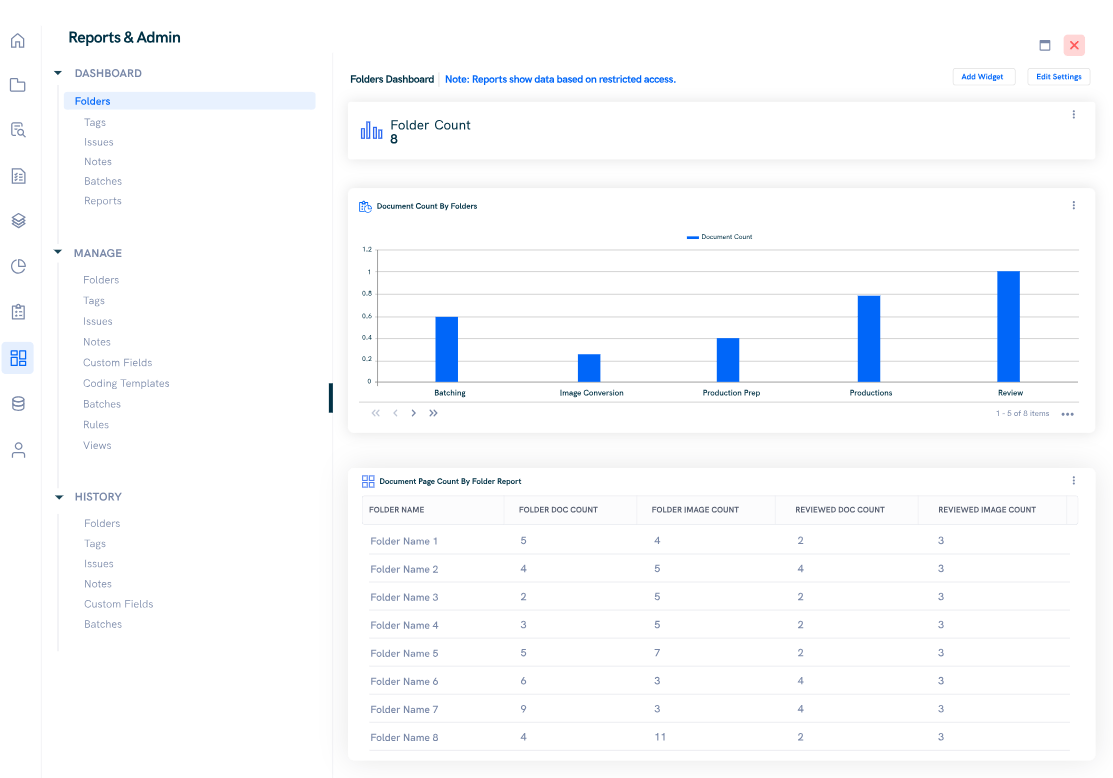This screenshot has width=1113, height=778.
Task: Select the Reports & Admin dashboard icon
Action: pyautogui.click(x=18, y=358)
